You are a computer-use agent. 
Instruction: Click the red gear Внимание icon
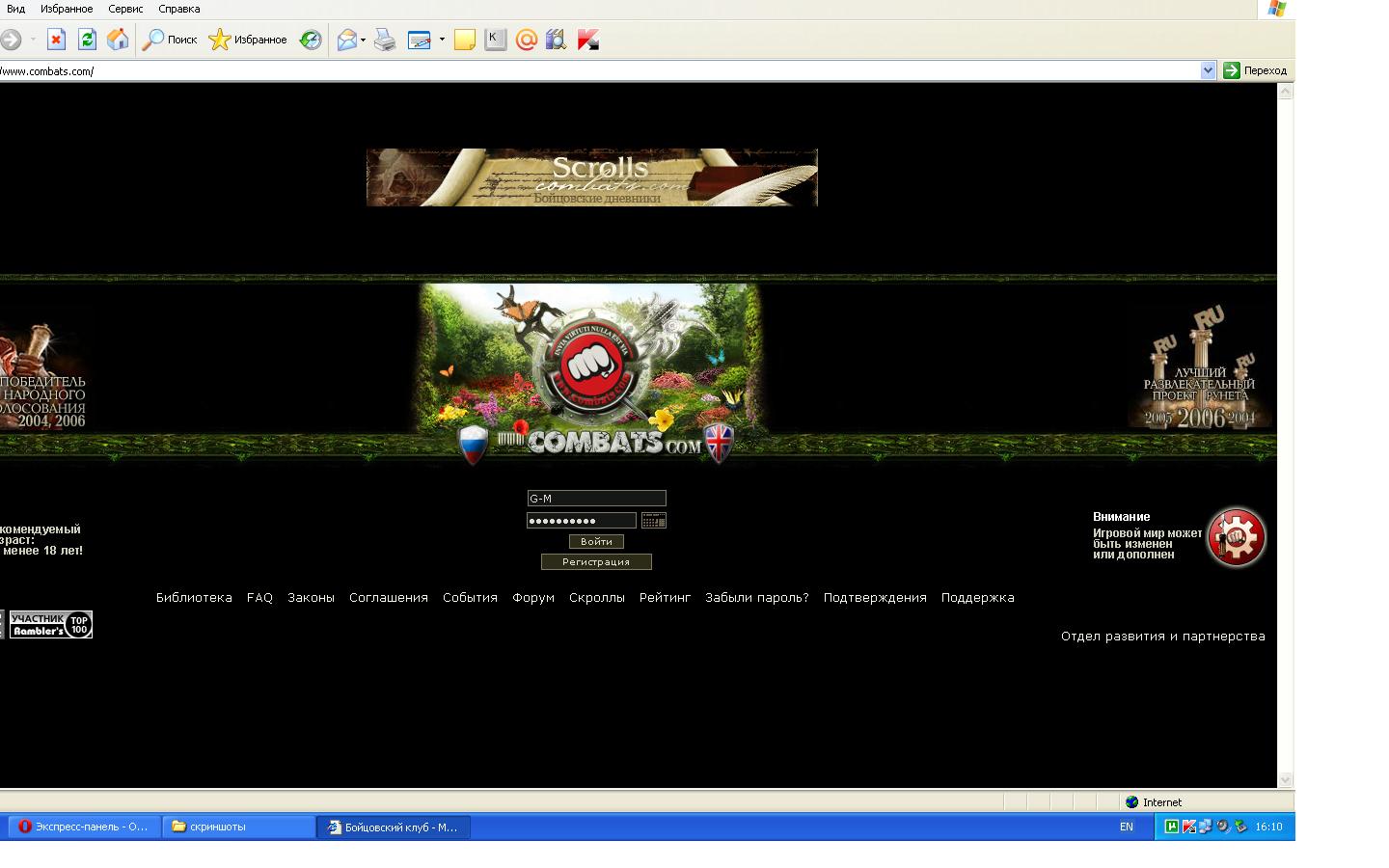coord(1237,537)
